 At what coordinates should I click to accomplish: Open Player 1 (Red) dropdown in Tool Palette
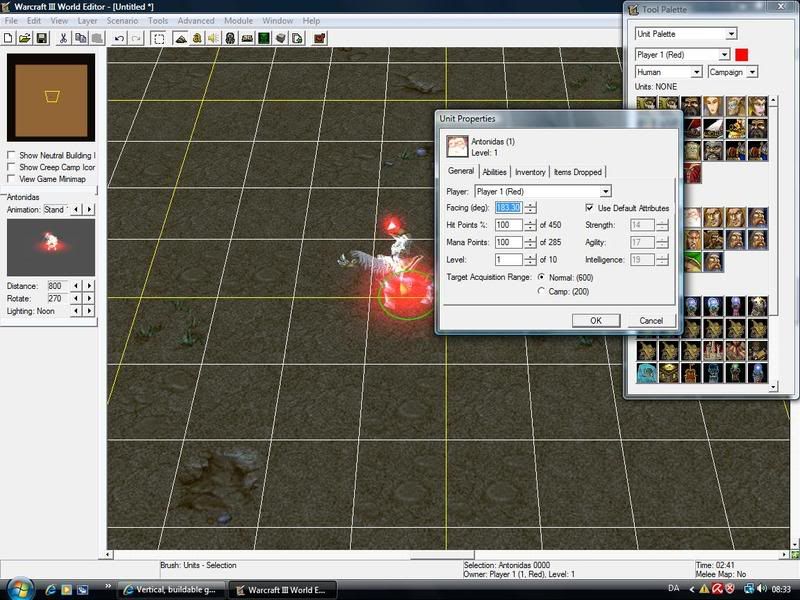coord(724,55)
